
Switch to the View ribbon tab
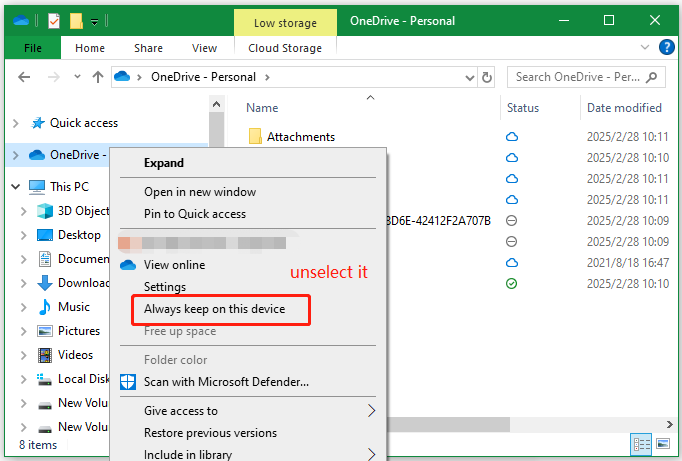click(204, 48)
